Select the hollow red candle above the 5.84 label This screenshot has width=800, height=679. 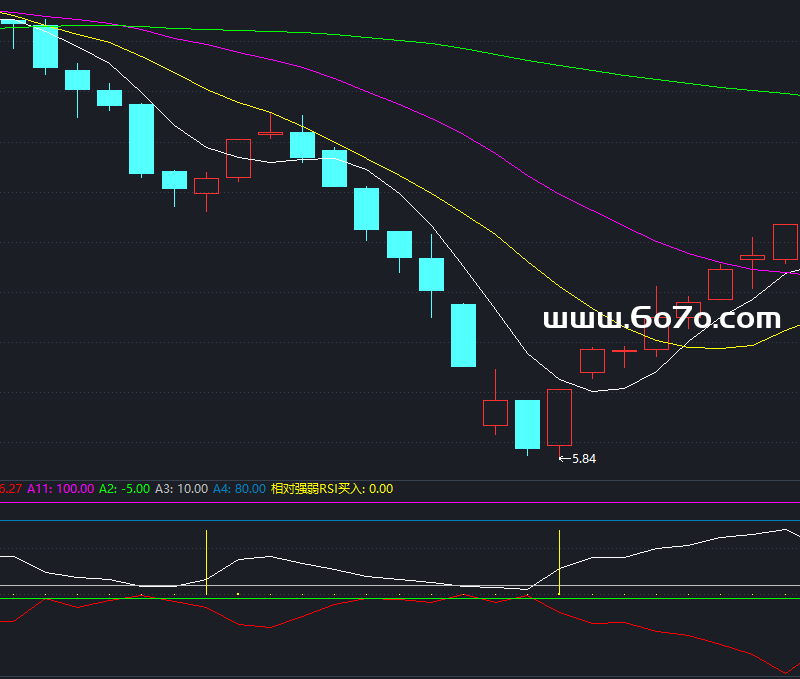coord(559,417)
